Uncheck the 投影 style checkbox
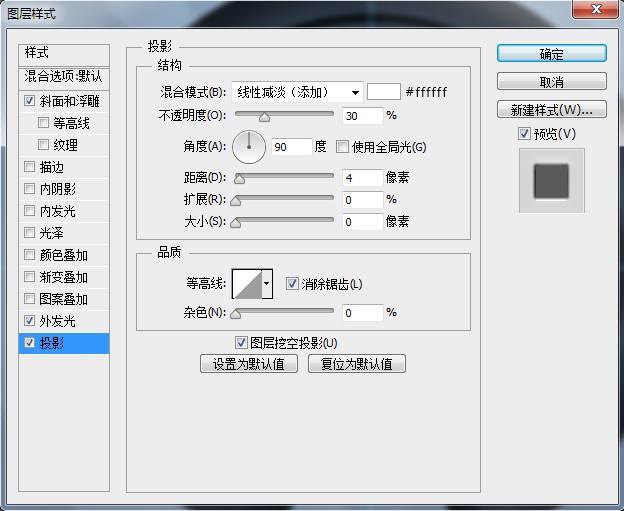Image resolution: width=624 pixels, height=511 pixels. tap(29, 343)
